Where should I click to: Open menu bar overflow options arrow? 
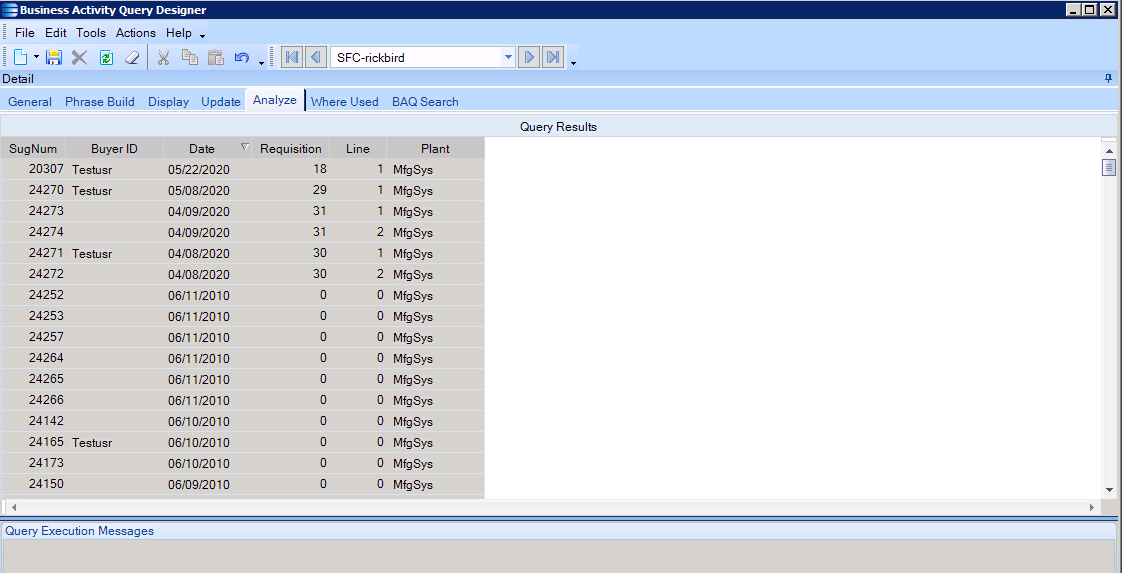pos(203,36)
